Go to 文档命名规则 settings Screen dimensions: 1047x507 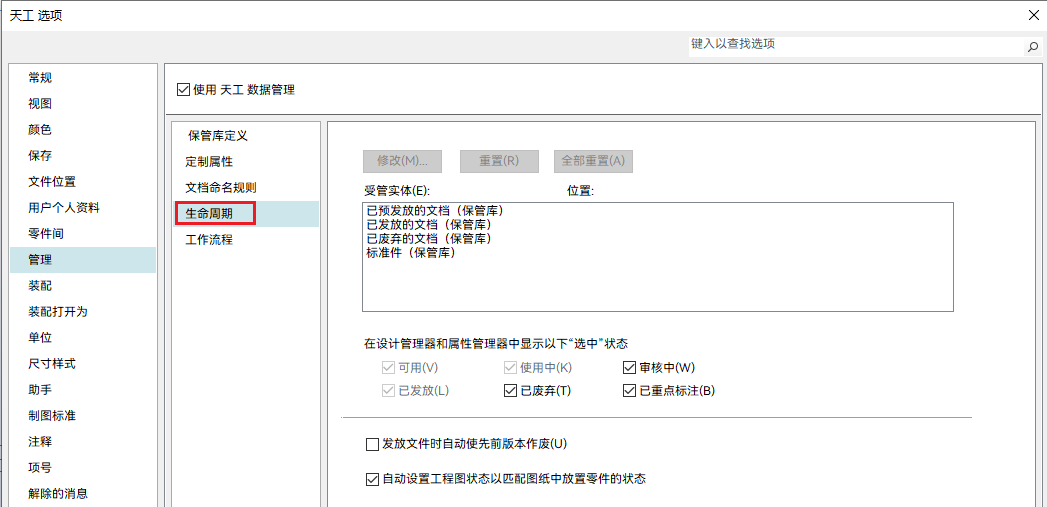221,187
